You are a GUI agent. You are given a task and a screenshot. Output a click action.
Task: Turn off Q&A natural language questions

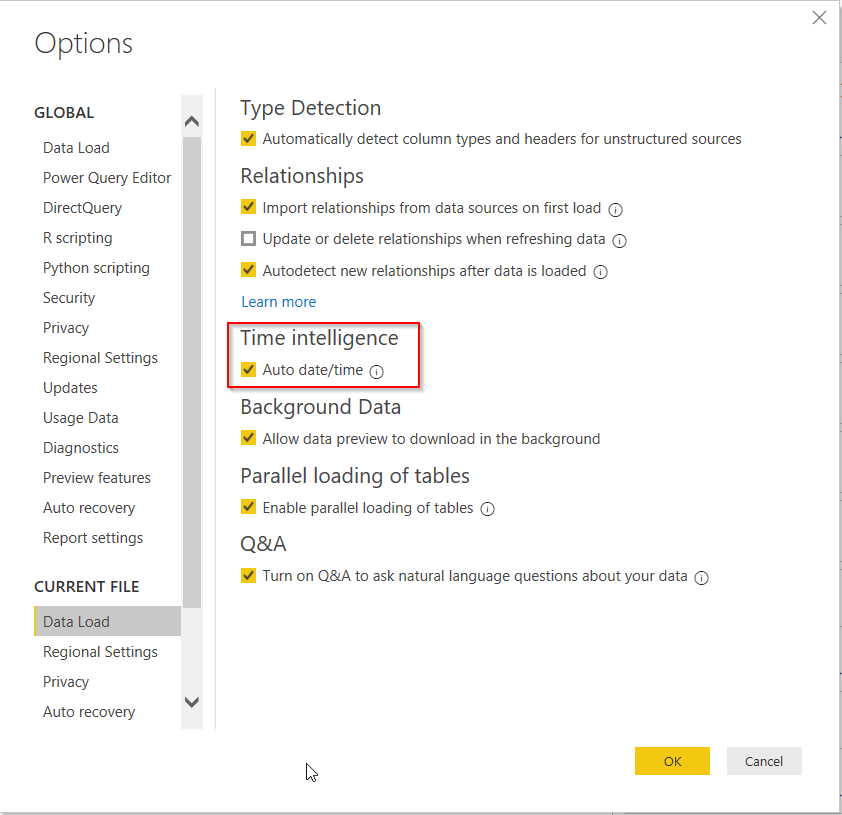[247, 577]
